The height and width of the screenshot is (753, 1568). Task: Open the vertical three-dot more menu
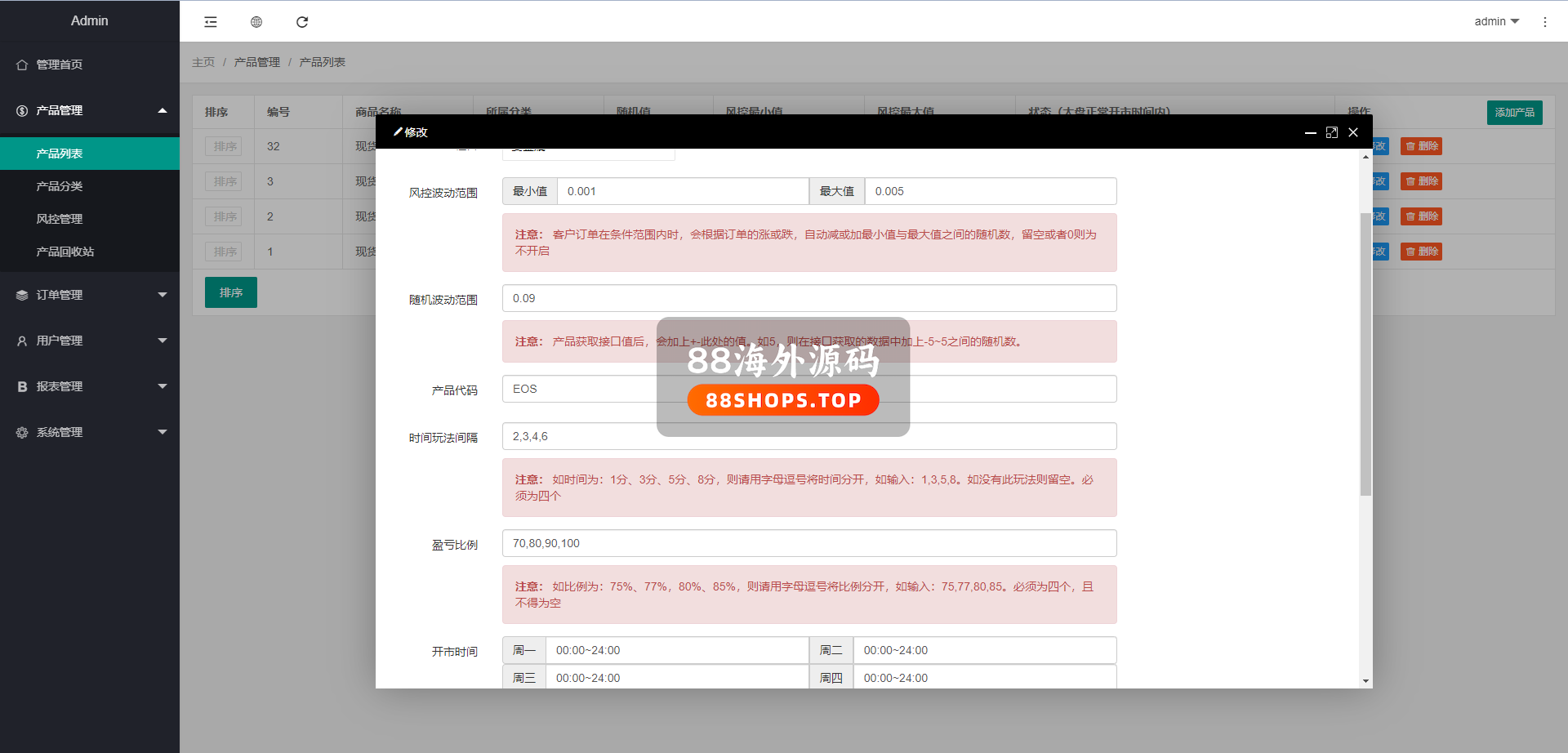[x=1544, y=22]
